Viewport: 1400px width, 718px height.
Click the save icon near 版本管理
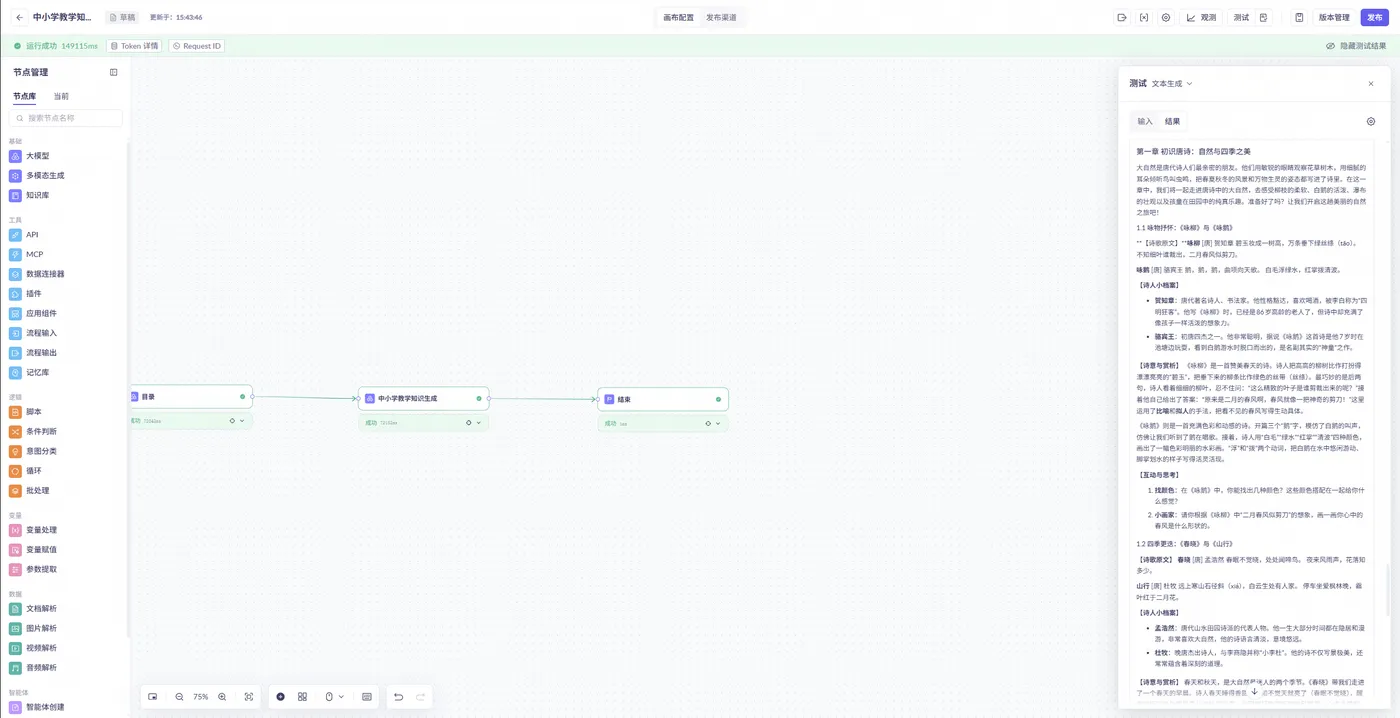(x=1299, y=17)
